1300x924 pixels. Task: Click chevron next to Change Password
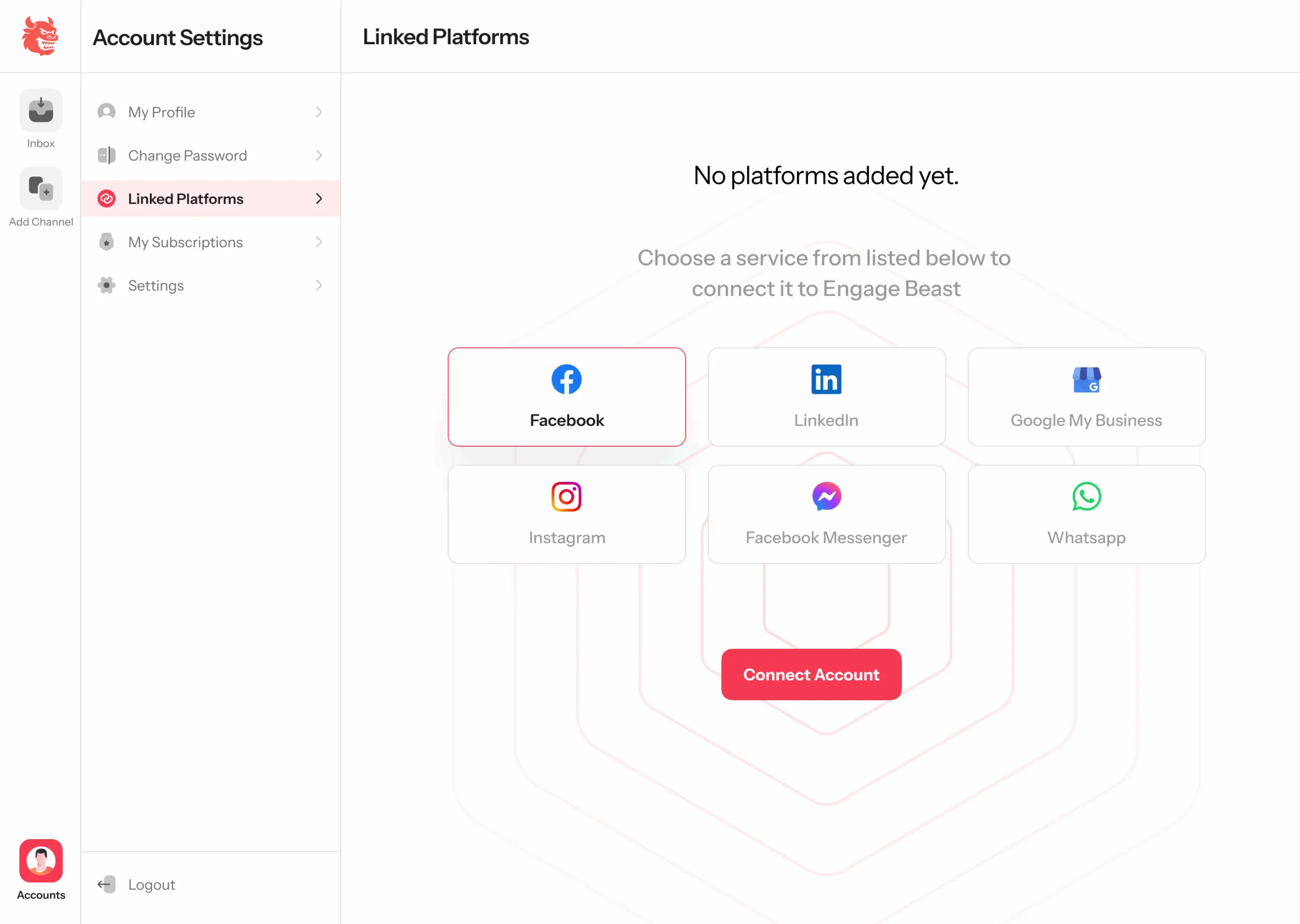[318, 155]
